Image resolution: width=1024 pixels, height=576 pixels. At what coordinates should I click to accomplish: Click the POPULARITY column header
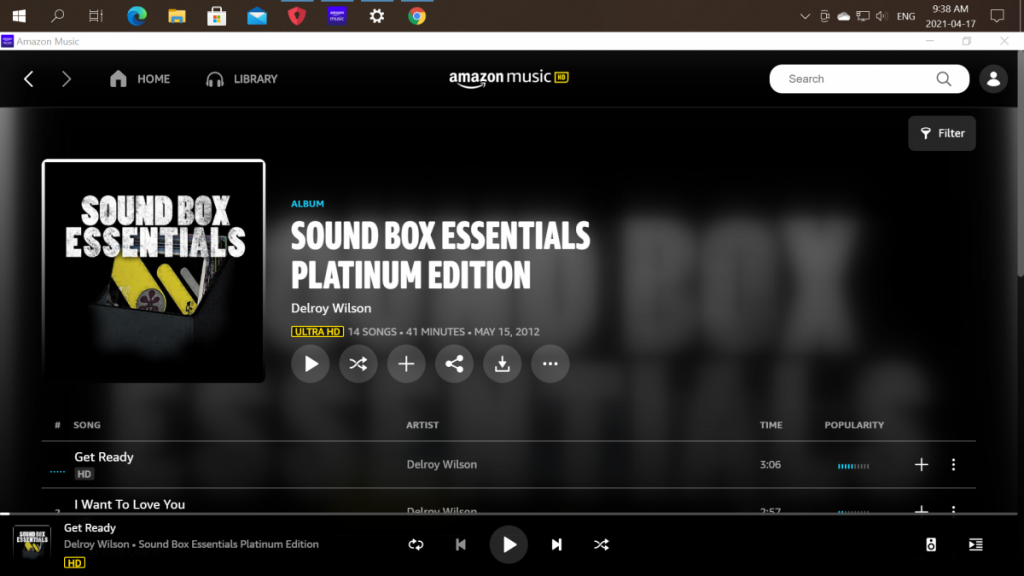[x=854, y=425]
